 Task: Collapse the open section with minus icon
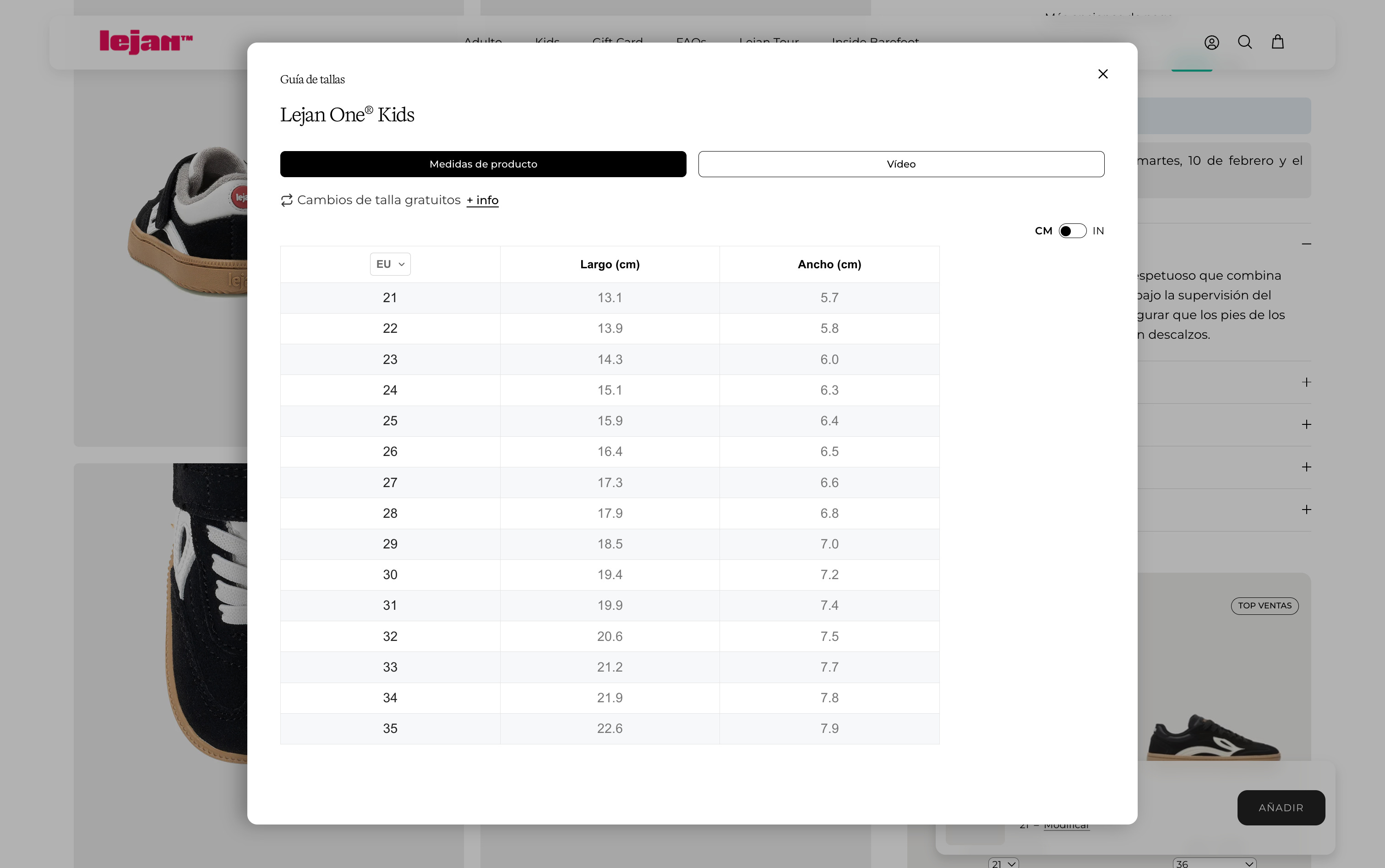1306,244
